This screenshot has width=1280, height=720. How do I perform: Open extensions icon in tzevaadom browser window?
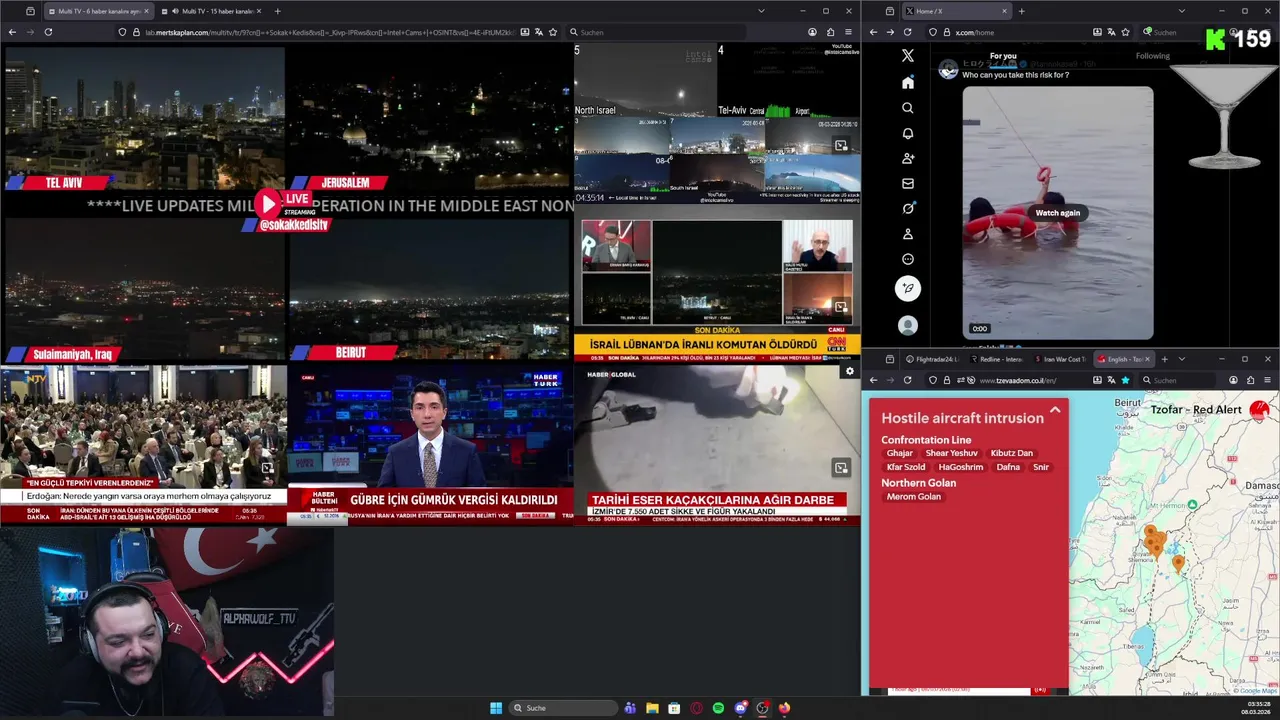(1252, 380)
